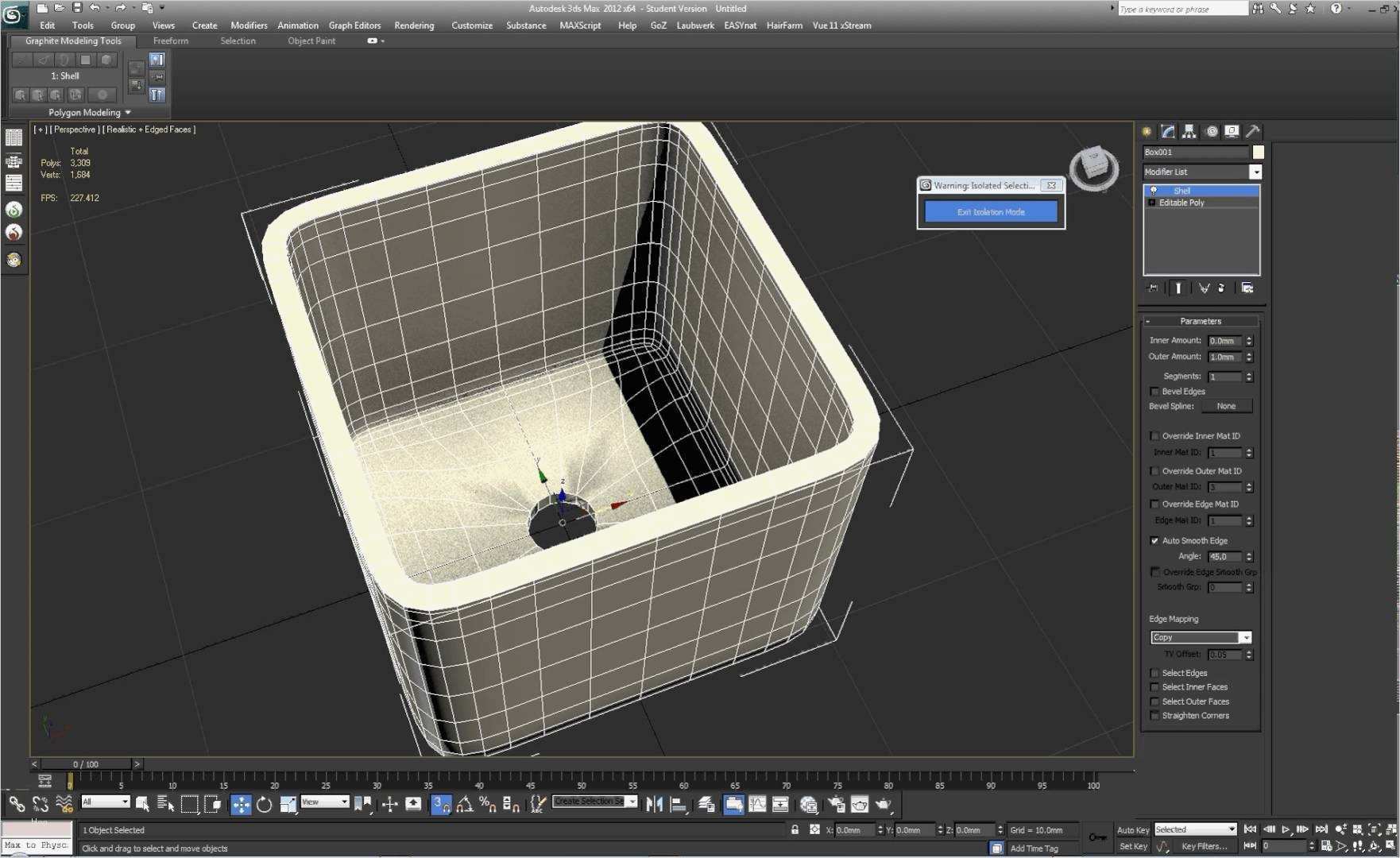Screen dimensions: 1400x858
Task: Select the Select and Move tool
Action: point(241,803)
